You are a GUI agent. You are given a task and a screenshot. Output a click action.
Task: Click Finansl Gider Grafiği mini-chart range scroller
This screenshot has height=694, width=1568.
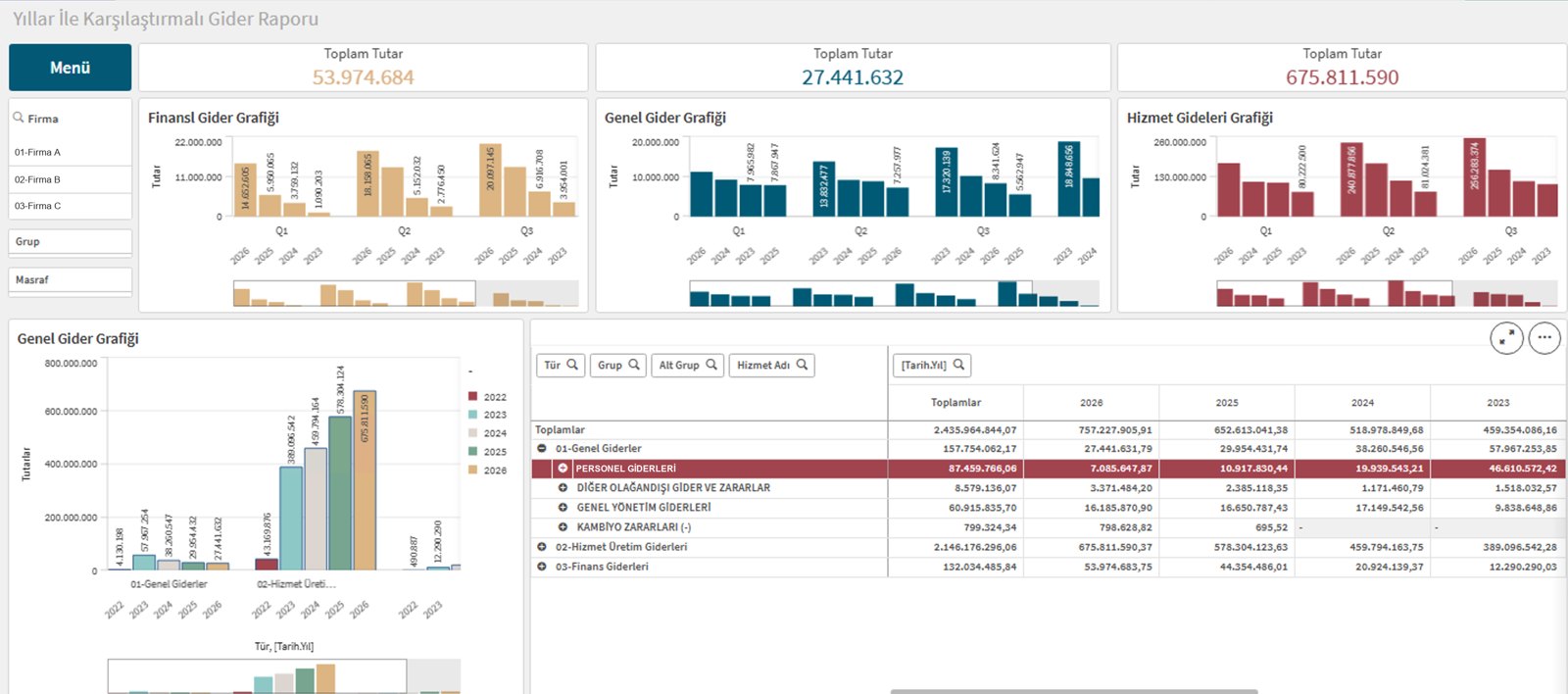355,293
